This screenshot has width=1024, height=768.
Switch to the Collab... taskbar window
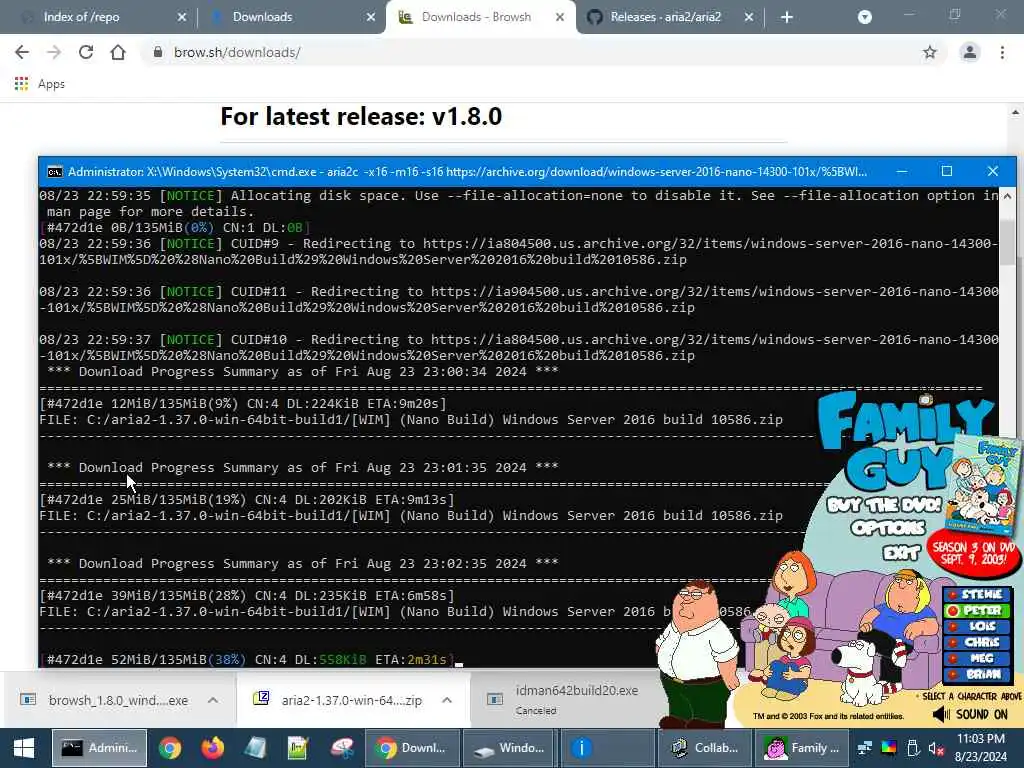(x=705, y=748)
